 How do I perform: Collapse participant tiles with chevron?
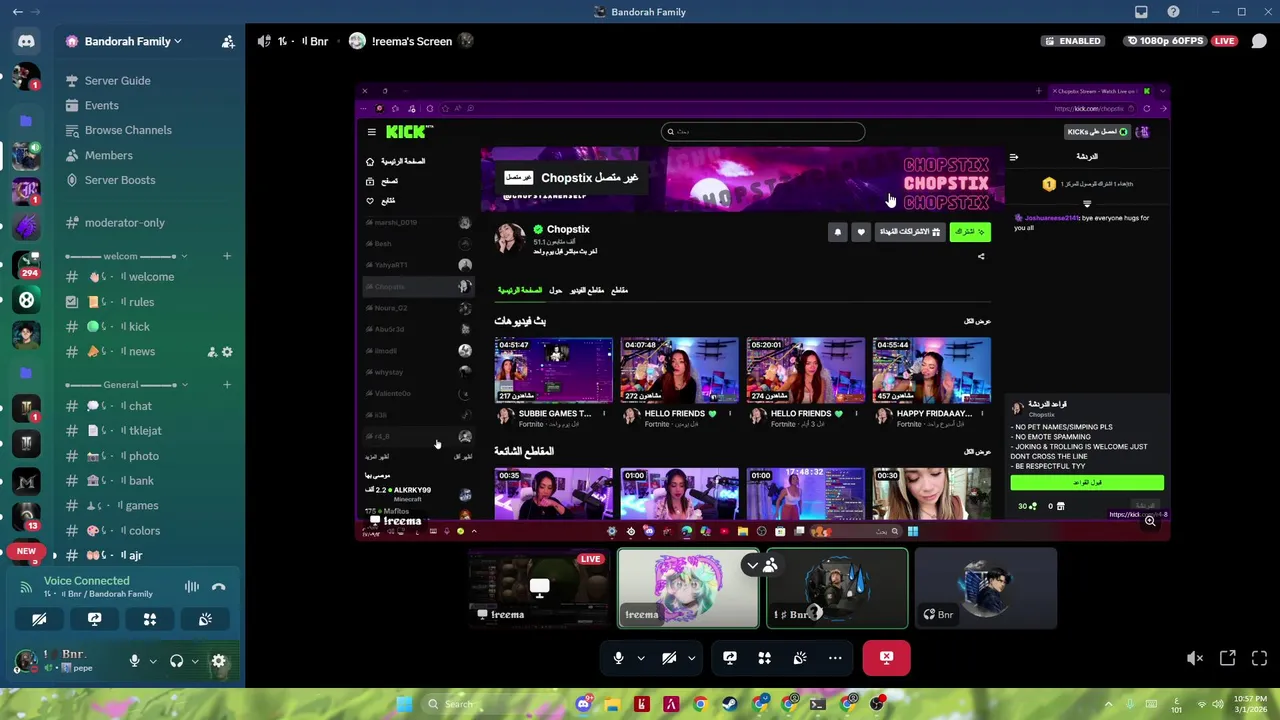[x=752, y=565]
